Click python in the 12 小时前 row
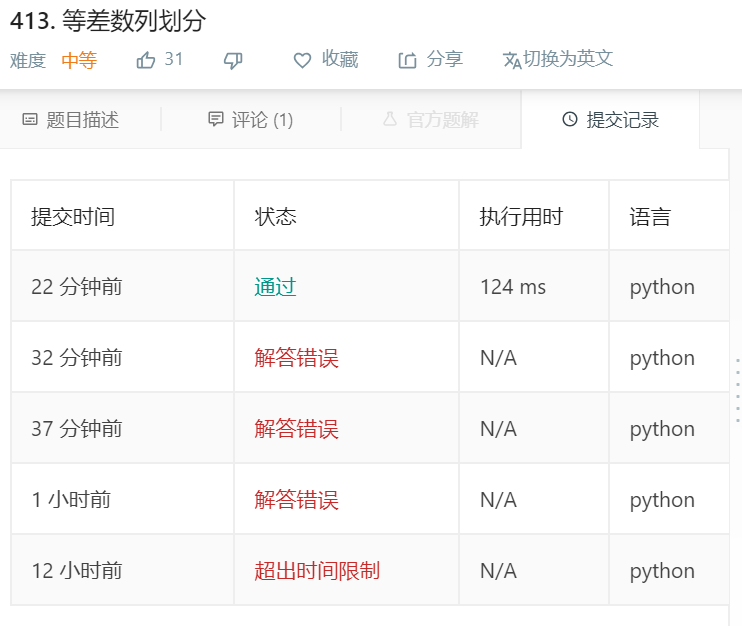742x626 pixels. (662, 572)
